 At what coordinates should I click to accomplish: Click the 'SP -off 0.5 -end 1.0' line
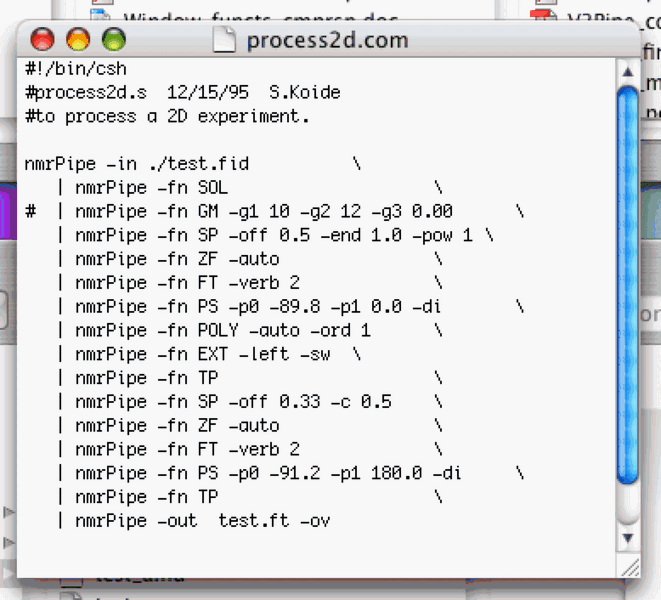tap(275, 235)
